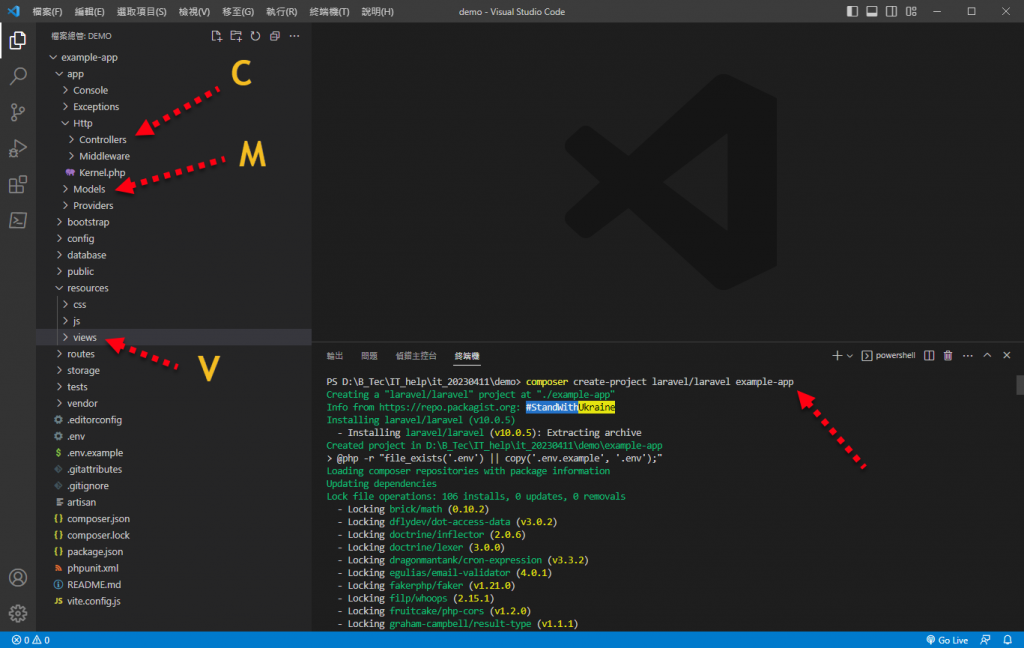1024x648 pixels.
Task: Open the 移至(G) menu
Action: pos(238,12)
